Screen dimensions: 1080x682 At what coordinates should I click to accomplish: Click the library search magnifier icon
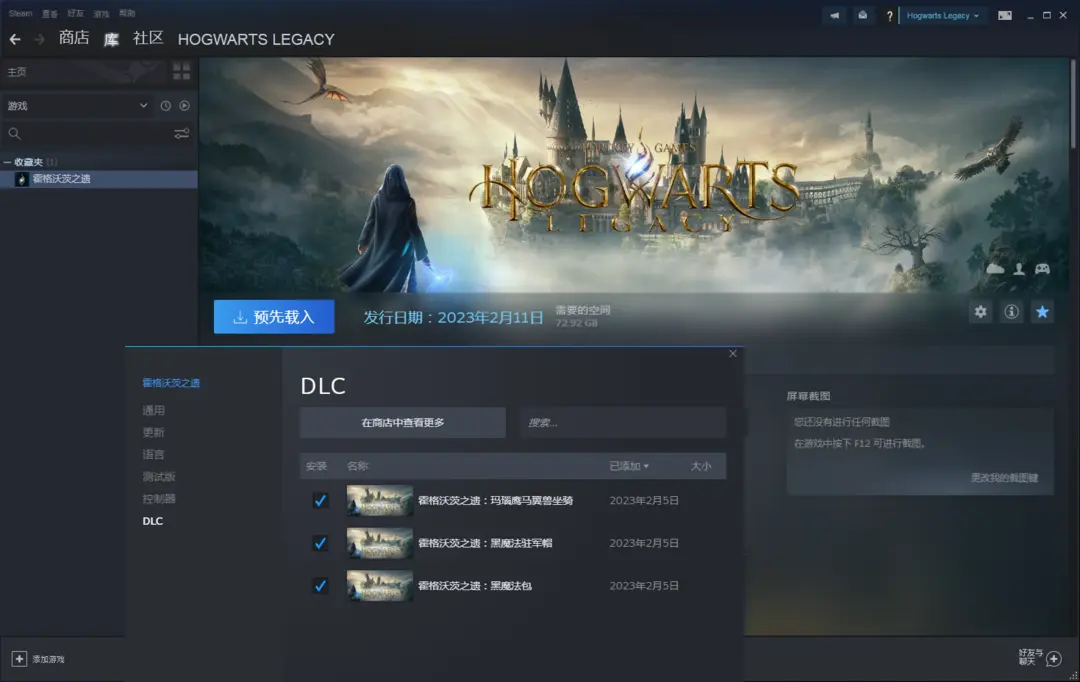pyautogui.click(x=14, y=134)
